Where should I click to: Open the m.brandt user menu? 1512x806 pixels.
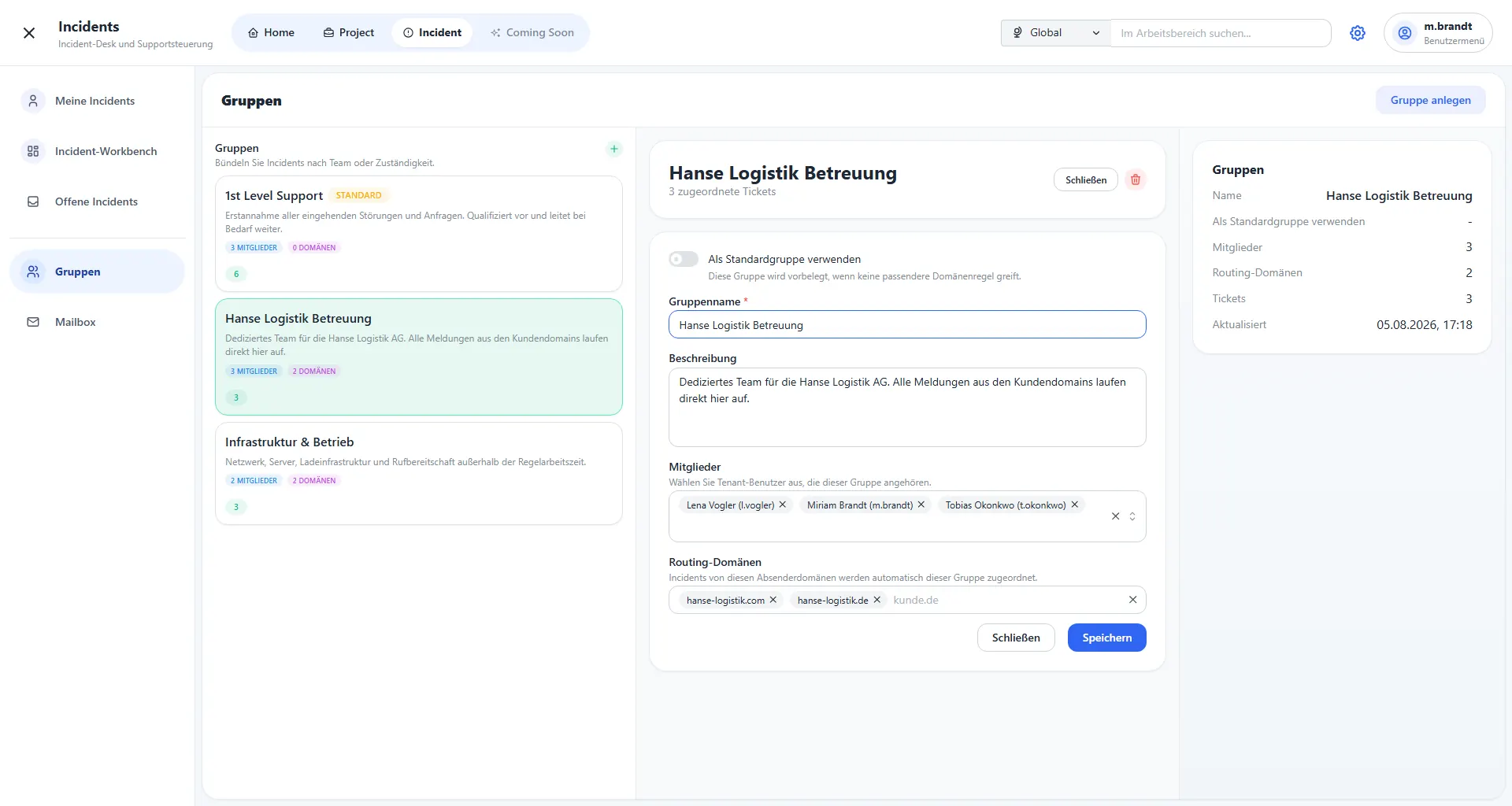coord(1438,33)
